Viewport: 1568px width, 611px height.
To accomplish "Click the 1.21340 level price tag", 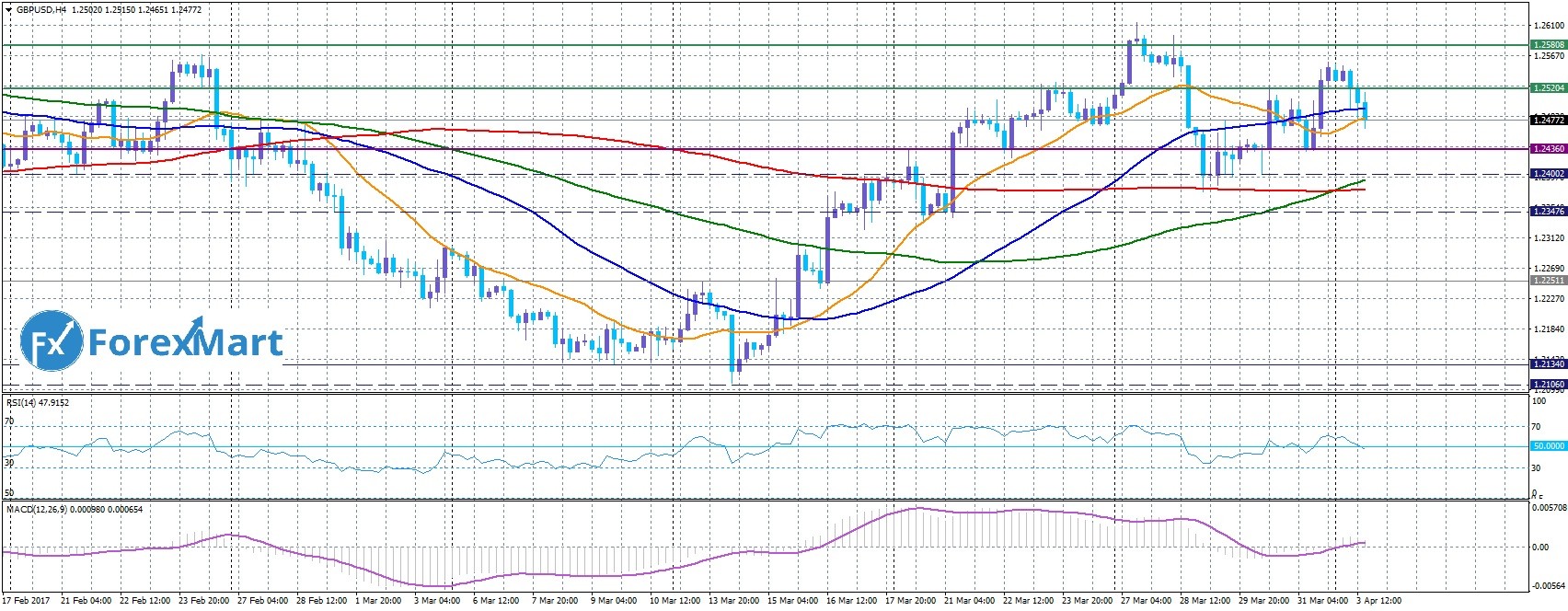I will click(1548, 364).
